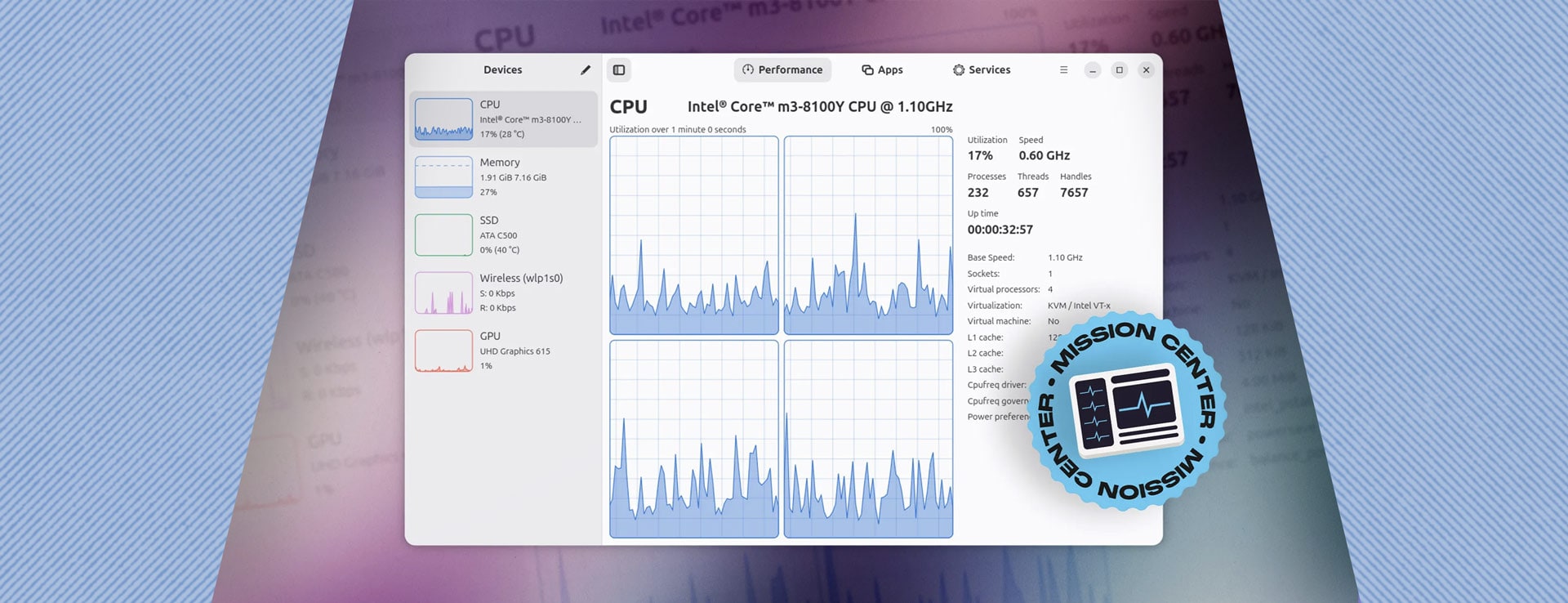1568x603 pixels.
Task: Click the bottom-left CPU core graph
Action: 694,439
